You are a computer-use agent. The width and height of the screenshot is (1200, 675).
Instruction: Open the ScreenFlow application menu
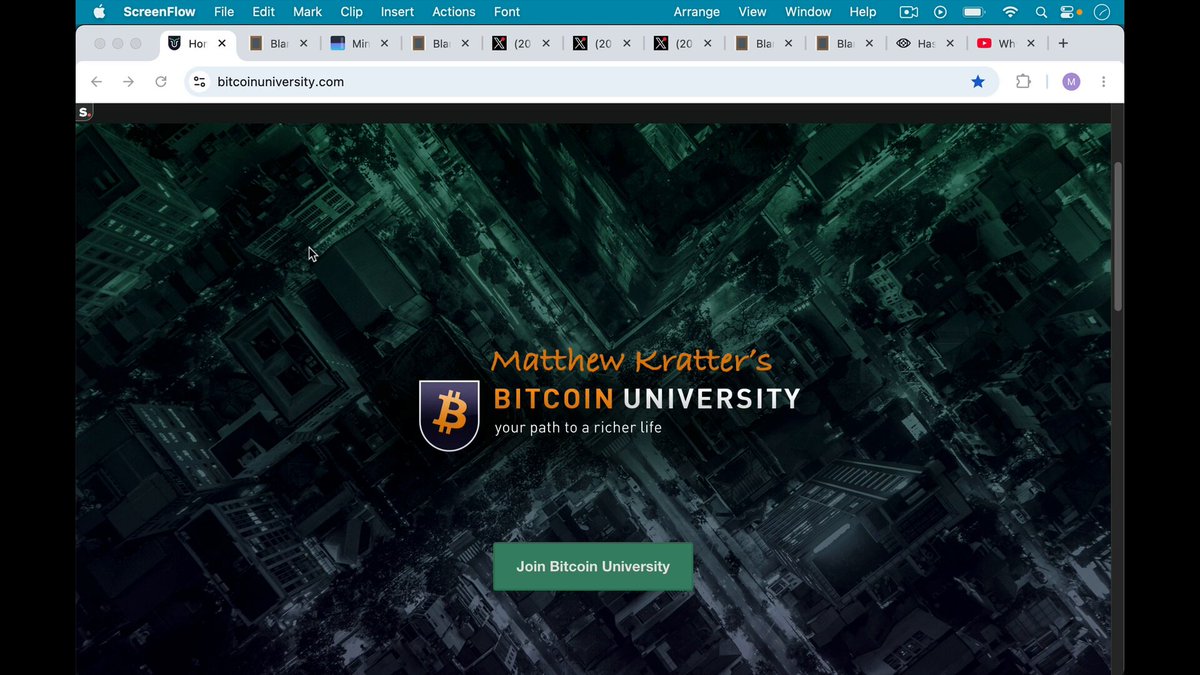click(158, 12)
